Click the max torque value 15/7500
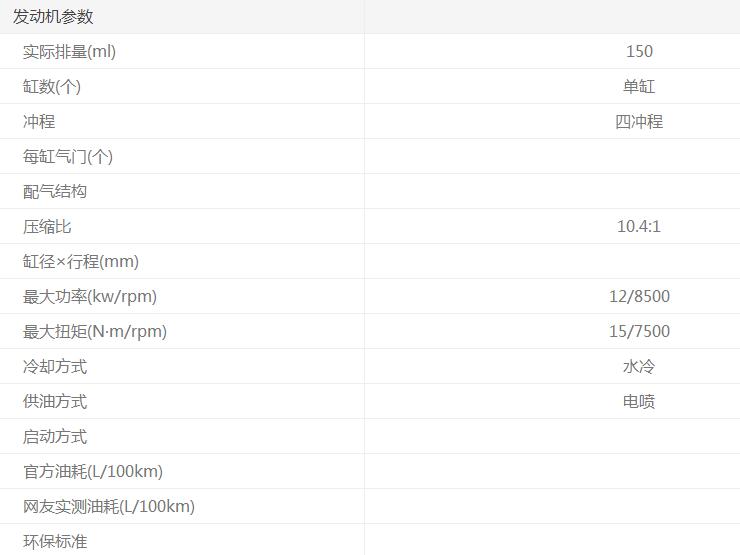Viewport: 740px width, 555px height. click(639, 331)
